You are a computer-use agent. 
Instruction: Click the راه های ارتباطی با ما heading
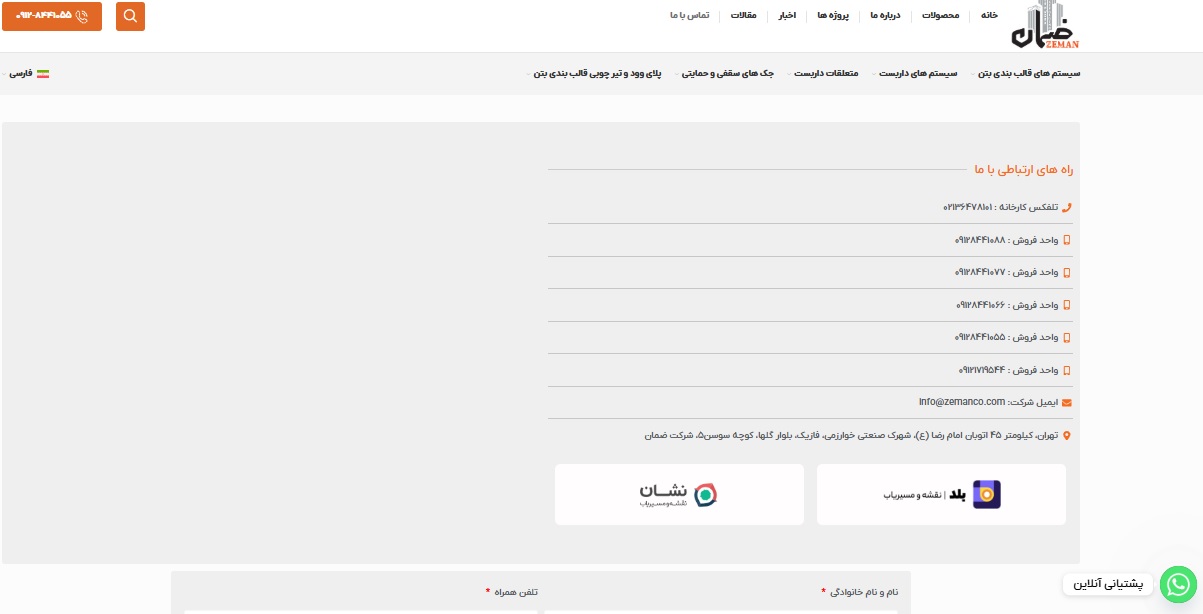pyautogui.click(x=1024, y=170)
